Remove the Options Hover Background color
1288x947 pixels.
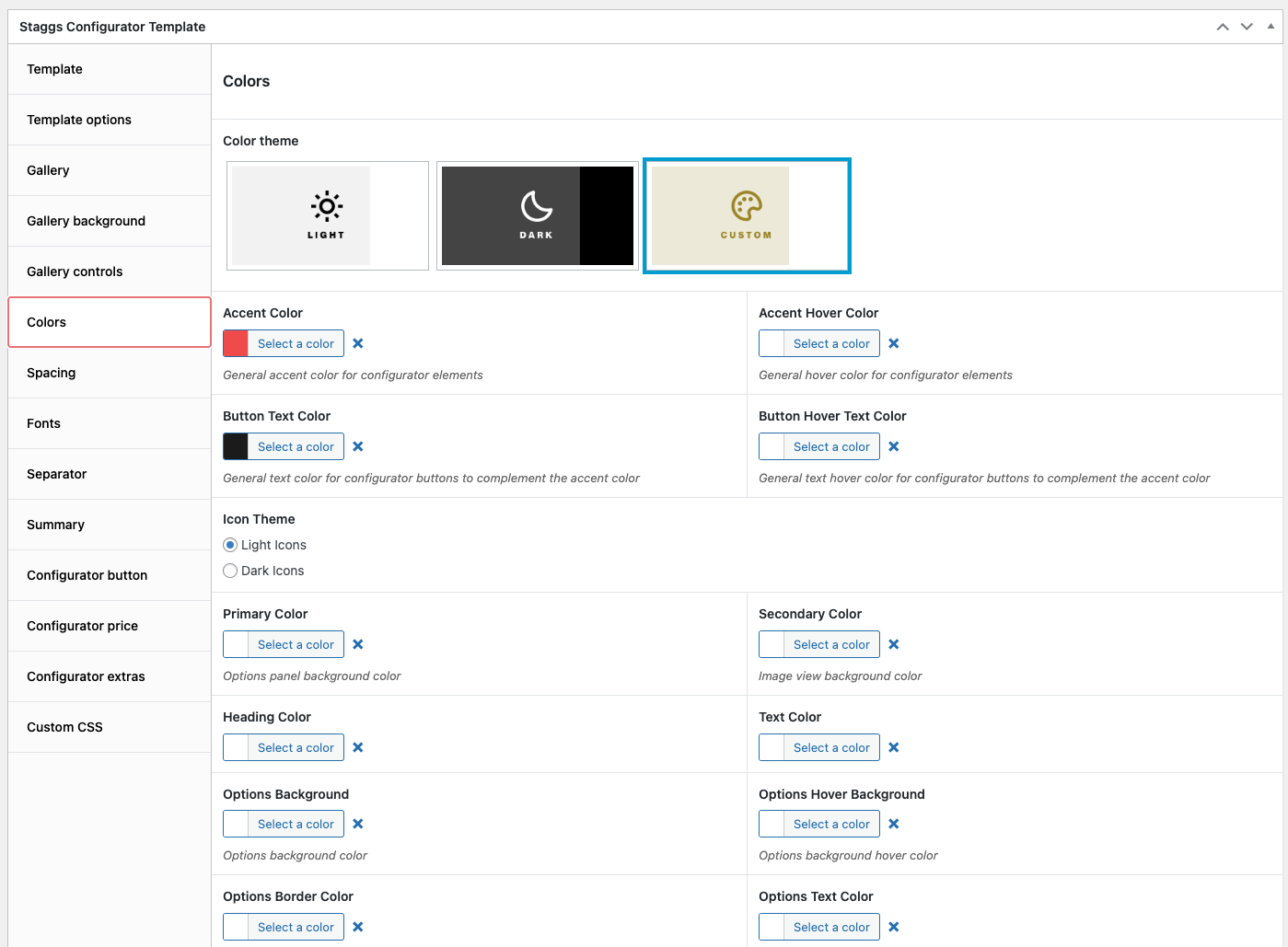click(894, 824)
